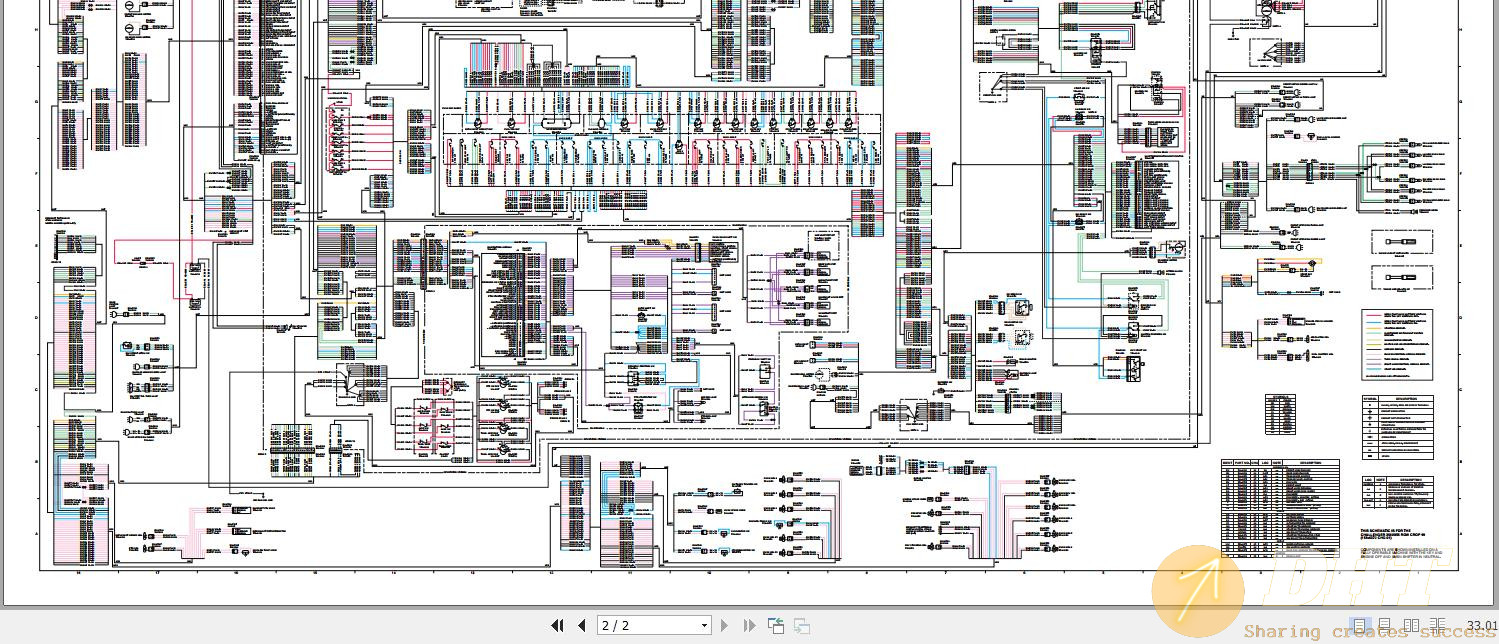Jump to the first page
This screenshot has width=1499, height=644.
pyautogui.click(x=557, y=625)
